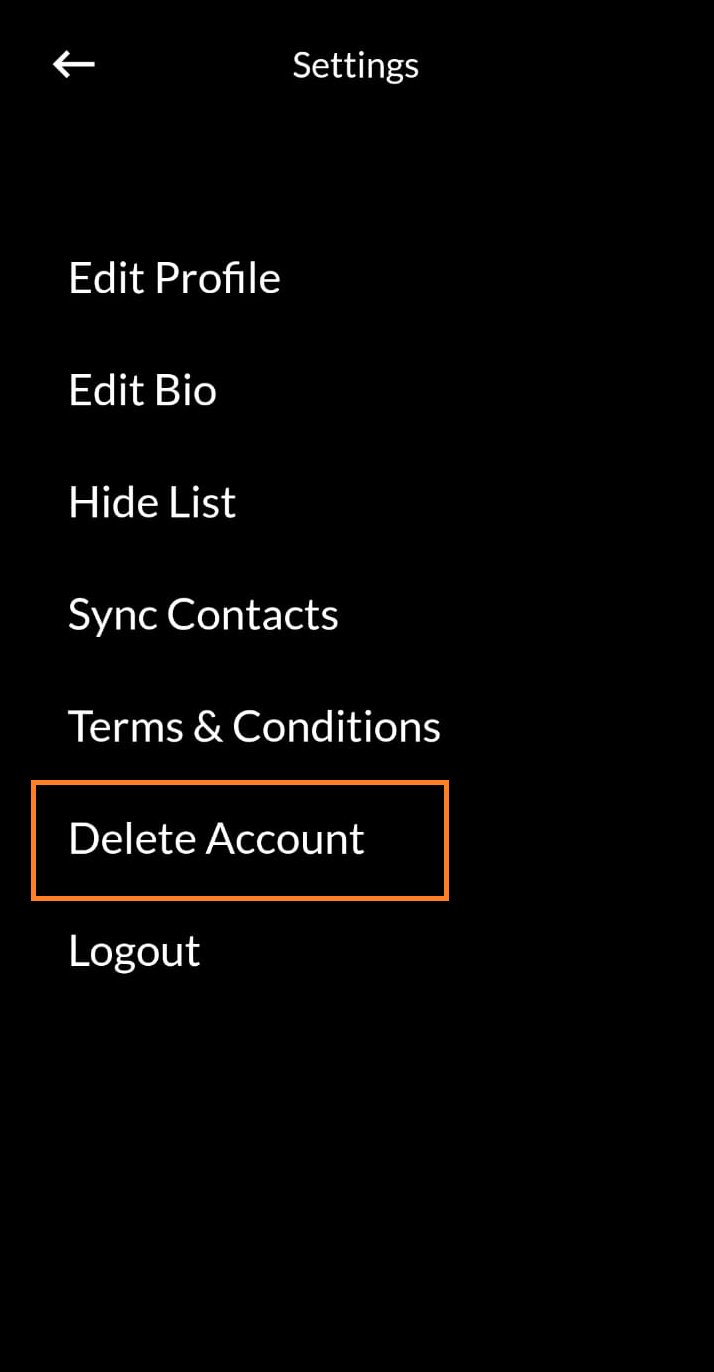Tap the Settings title text
The width and height of the screenshot is (714, 1372).
click(355, 64)
